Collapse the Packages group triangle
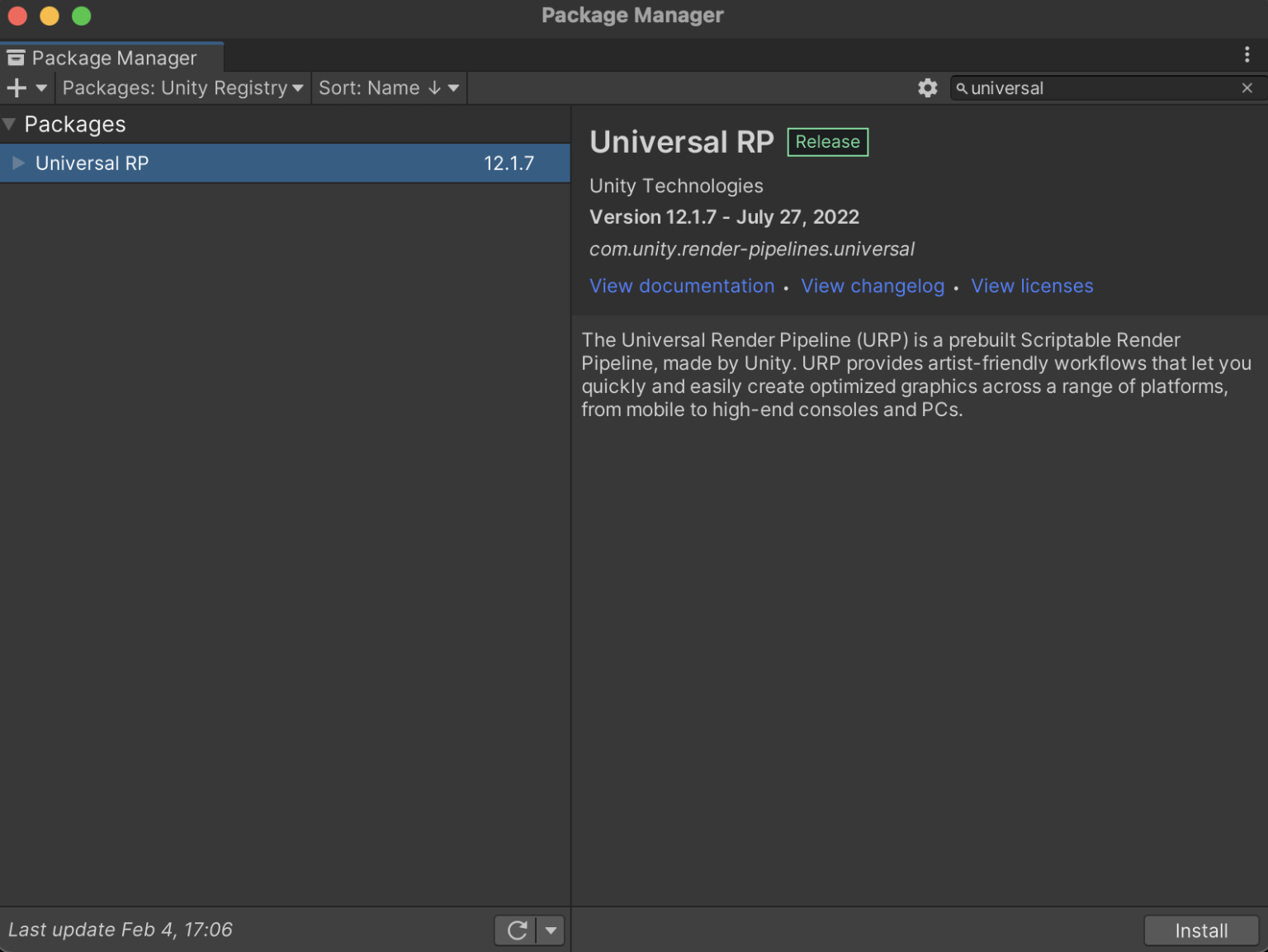Image resolution: width=1268 pixels, height=952 pixels. [x=10, y=125]
